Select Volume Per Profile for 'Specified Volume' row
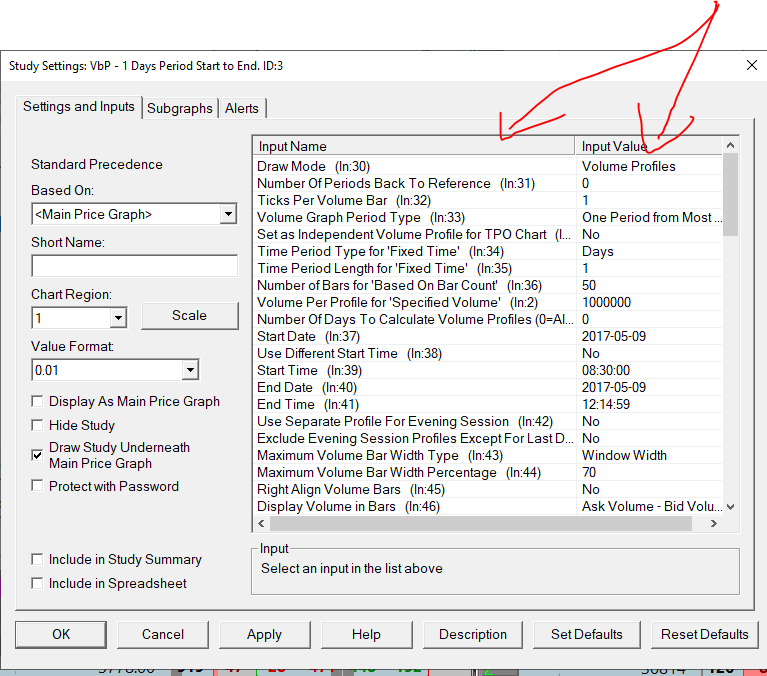The height and width of the screenshot is (676, 767). [x=488, y=302]
